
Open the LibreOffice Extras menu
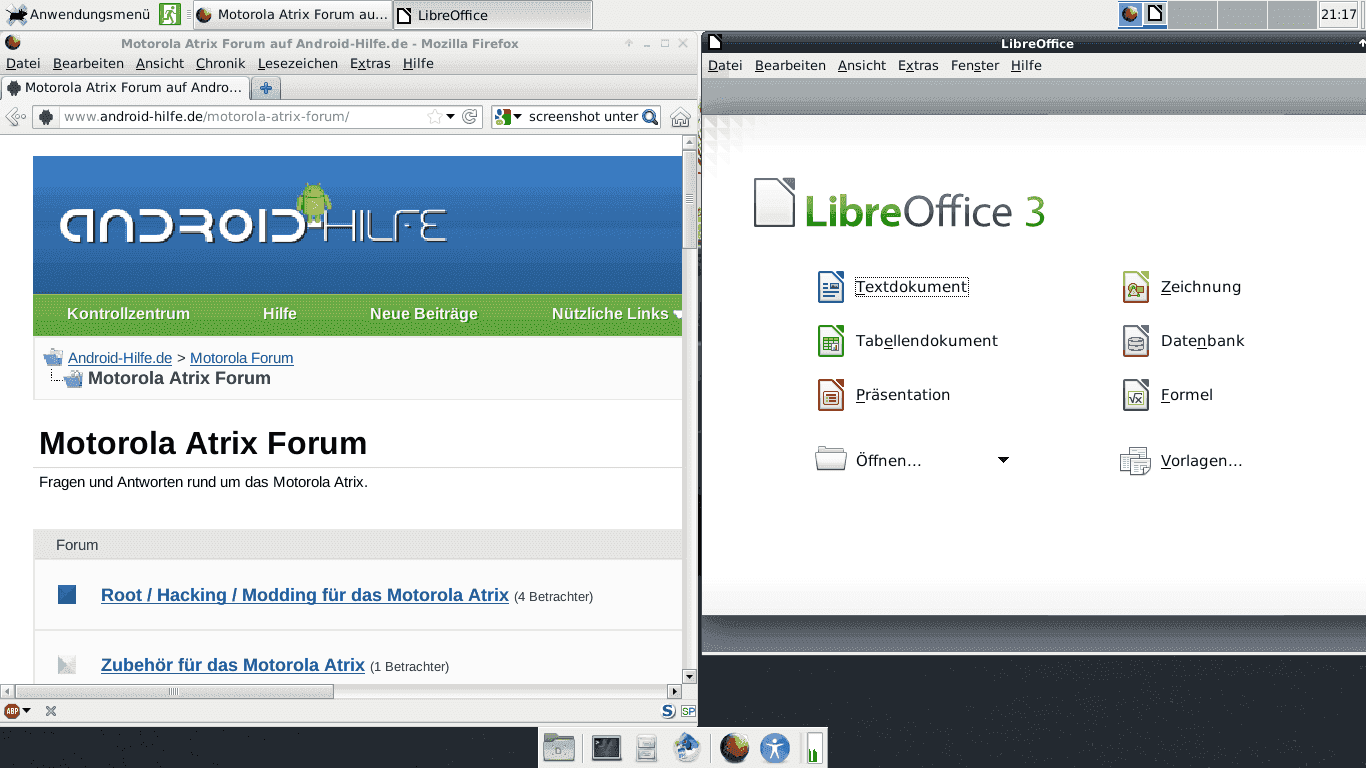click(x=918, y=65)
